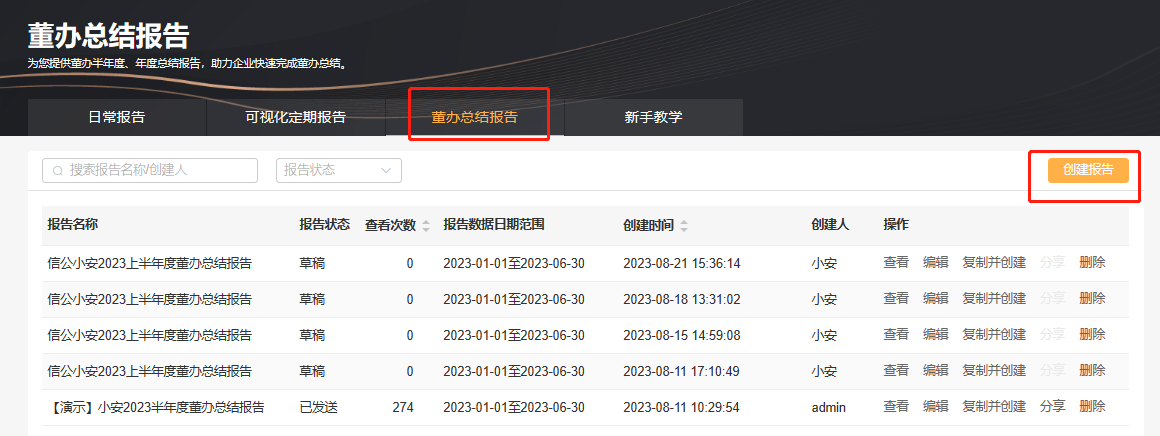Edit the 【演示】小安2023半年度 report

pyautogui.click(x=936, y=406)
